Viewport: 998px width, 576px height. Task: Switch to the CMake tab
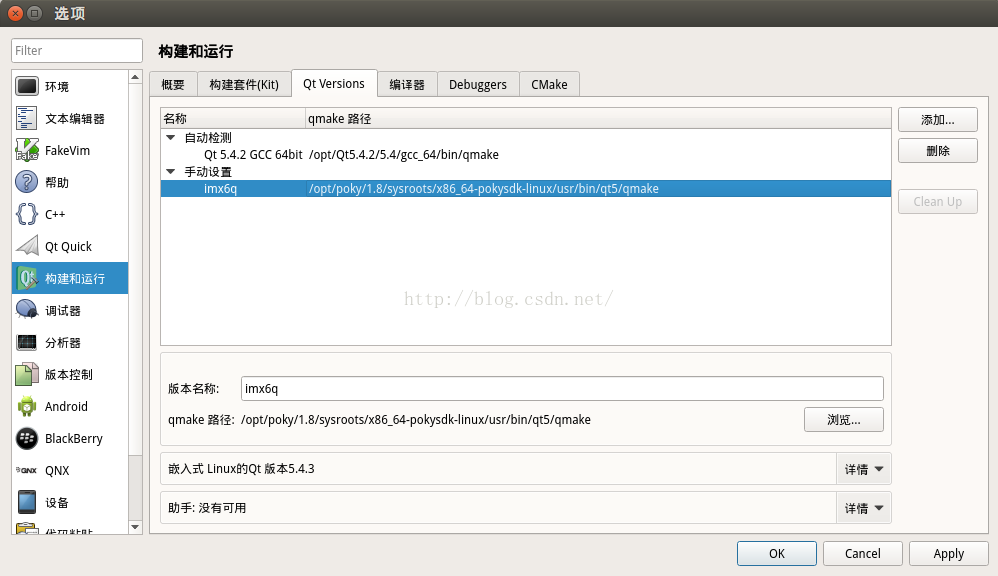click(549, 85)
